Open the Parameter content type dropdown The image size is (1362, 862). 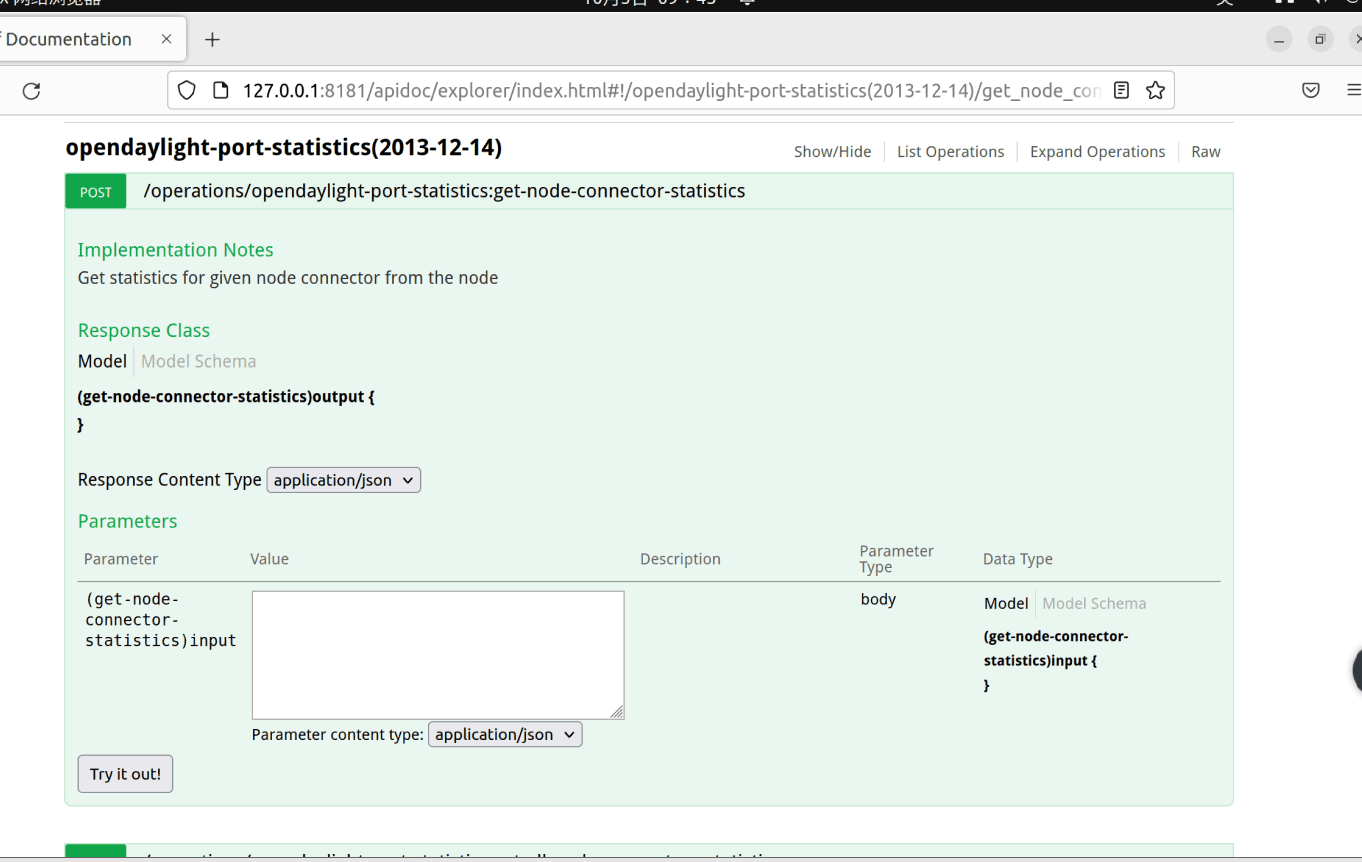pos(505,734)
